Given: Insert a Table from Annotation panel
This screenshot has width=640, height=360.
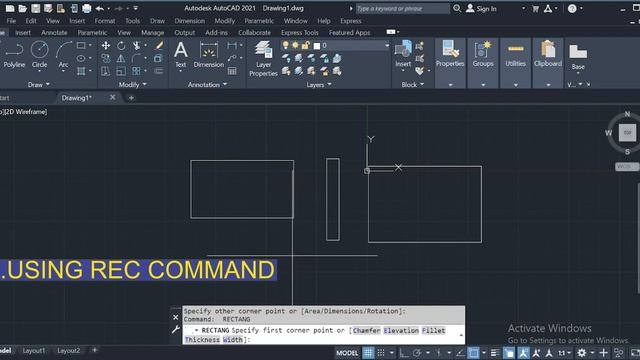Looking at the screenshot, I should (x=232, y=71).
